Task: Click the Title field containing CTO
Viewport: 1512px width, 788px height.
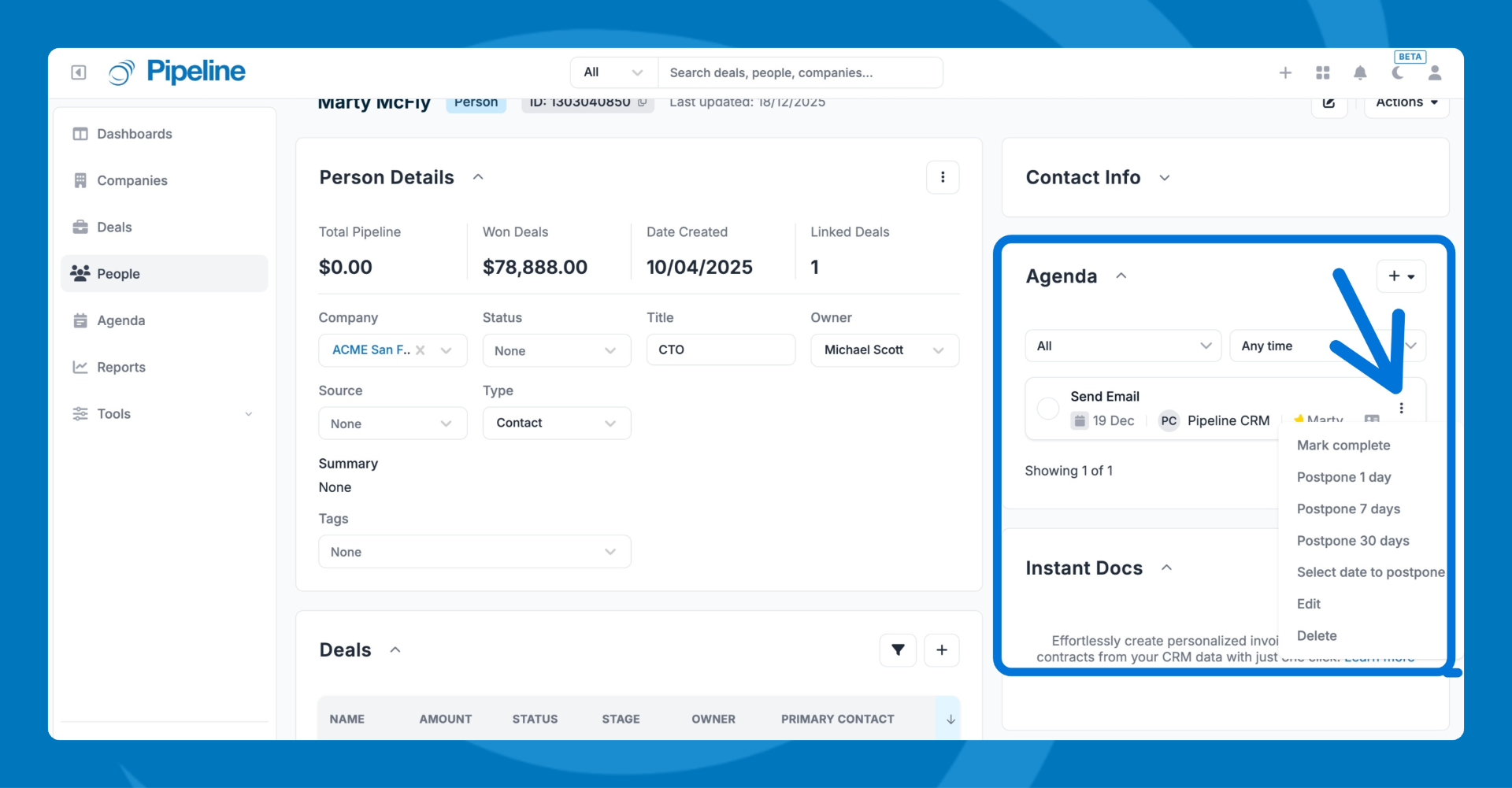Action: point(720,350)
